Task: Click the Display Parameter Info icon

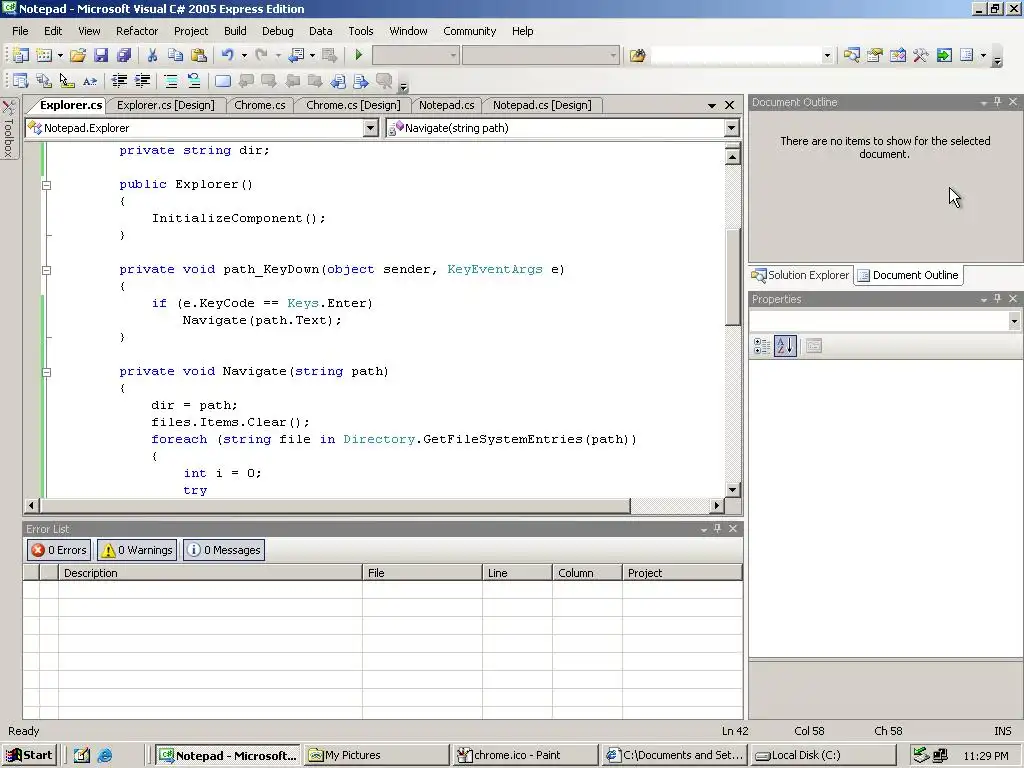Action: tap(44, 81)
